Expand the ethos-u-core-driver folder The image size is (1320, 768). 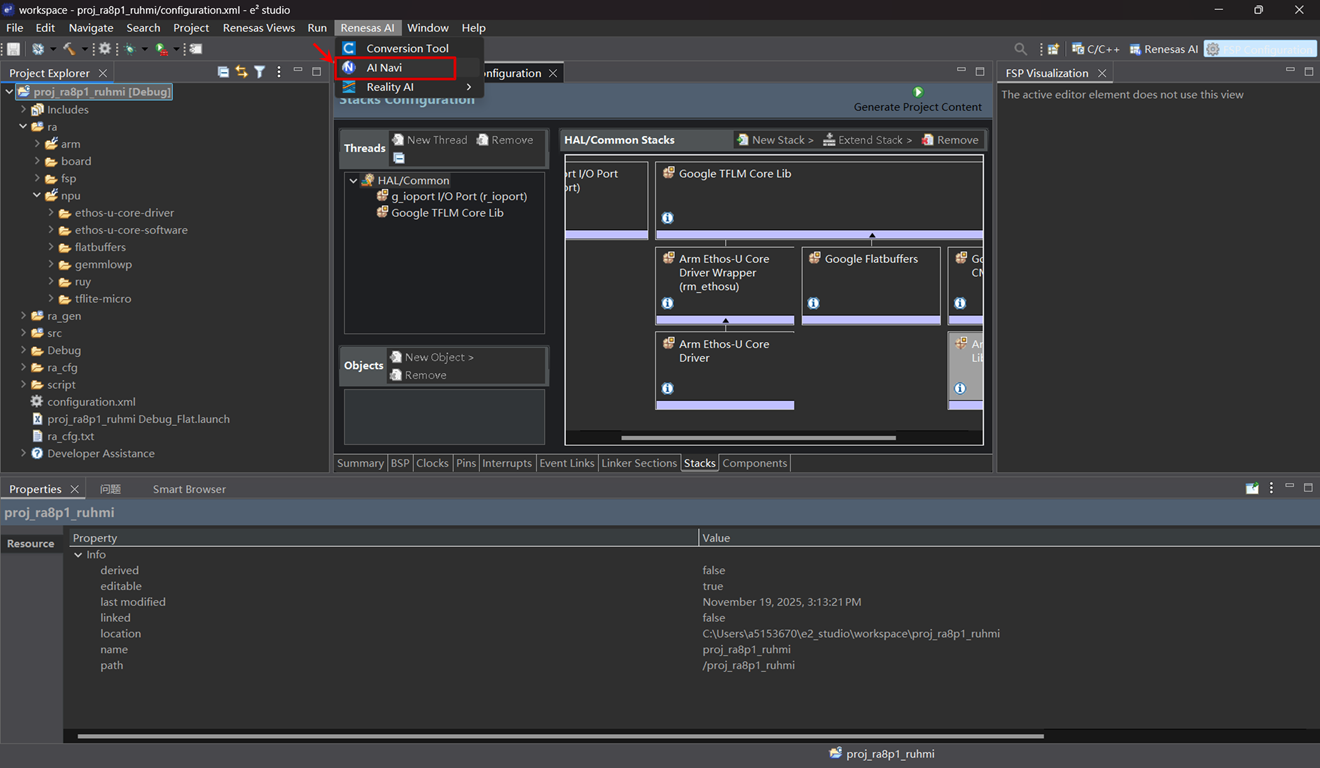(x=51, y=213)
